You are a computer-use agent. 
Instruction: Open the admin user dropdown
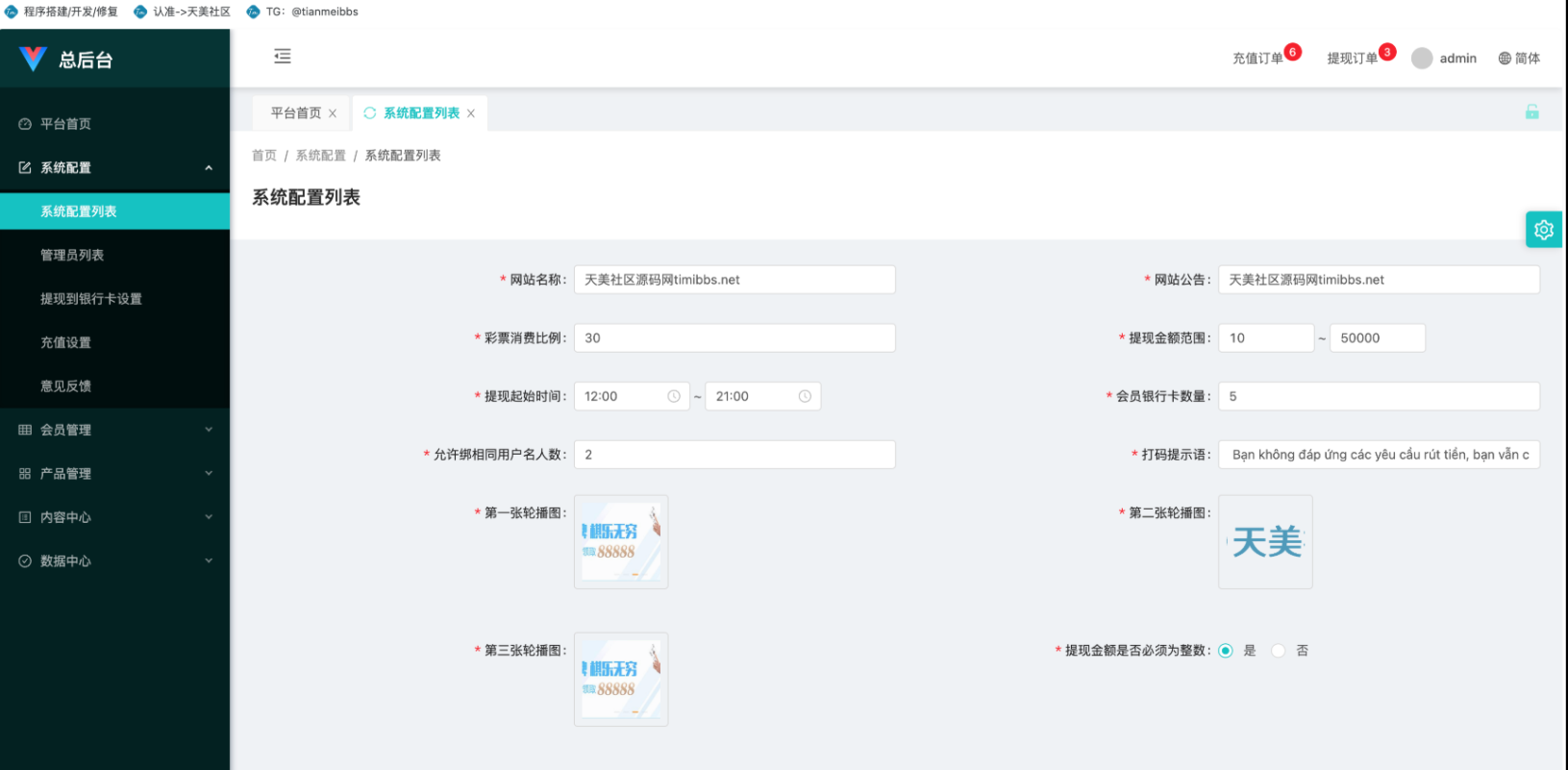tap(1445, 59)
